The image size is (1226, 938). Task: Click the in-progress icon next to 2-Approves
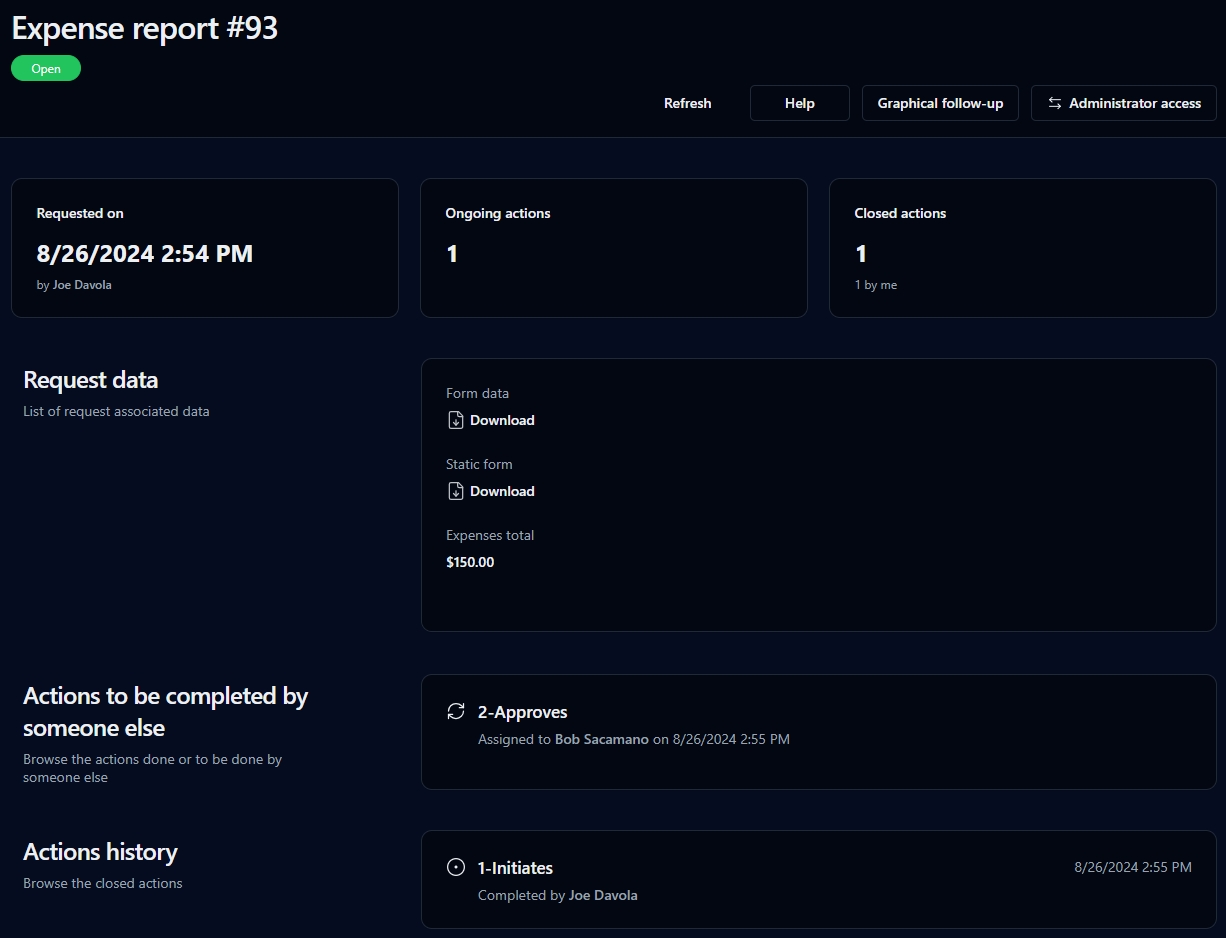point(456,711)
